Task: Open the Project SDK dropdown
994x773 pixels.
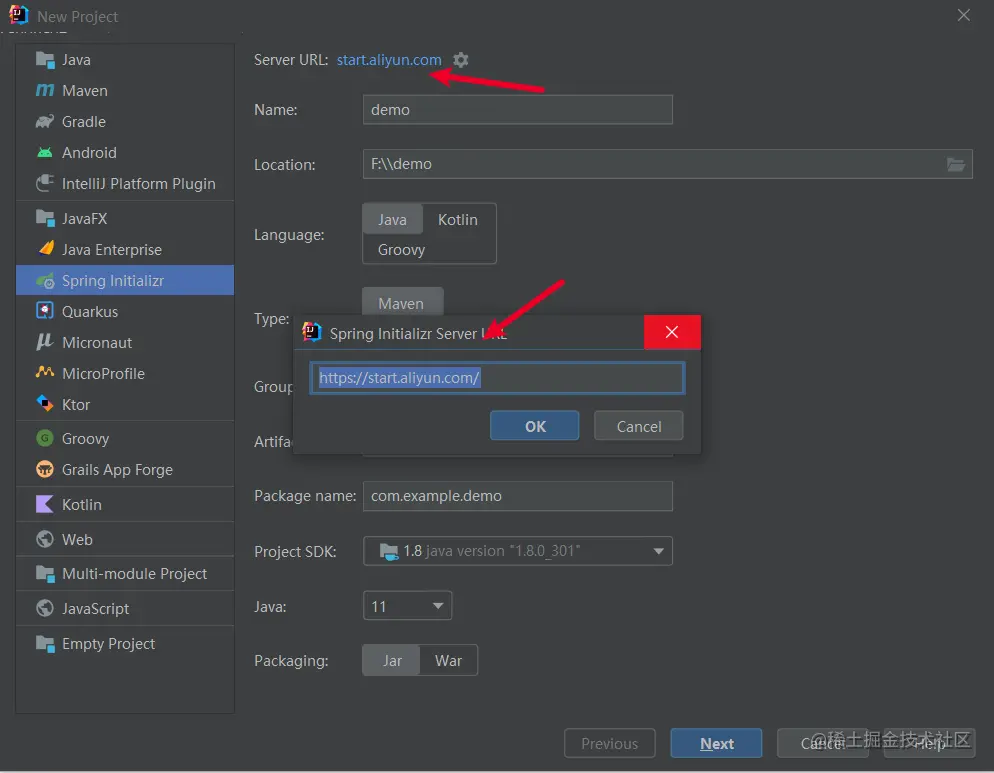Action: click(x=518, y=551)
